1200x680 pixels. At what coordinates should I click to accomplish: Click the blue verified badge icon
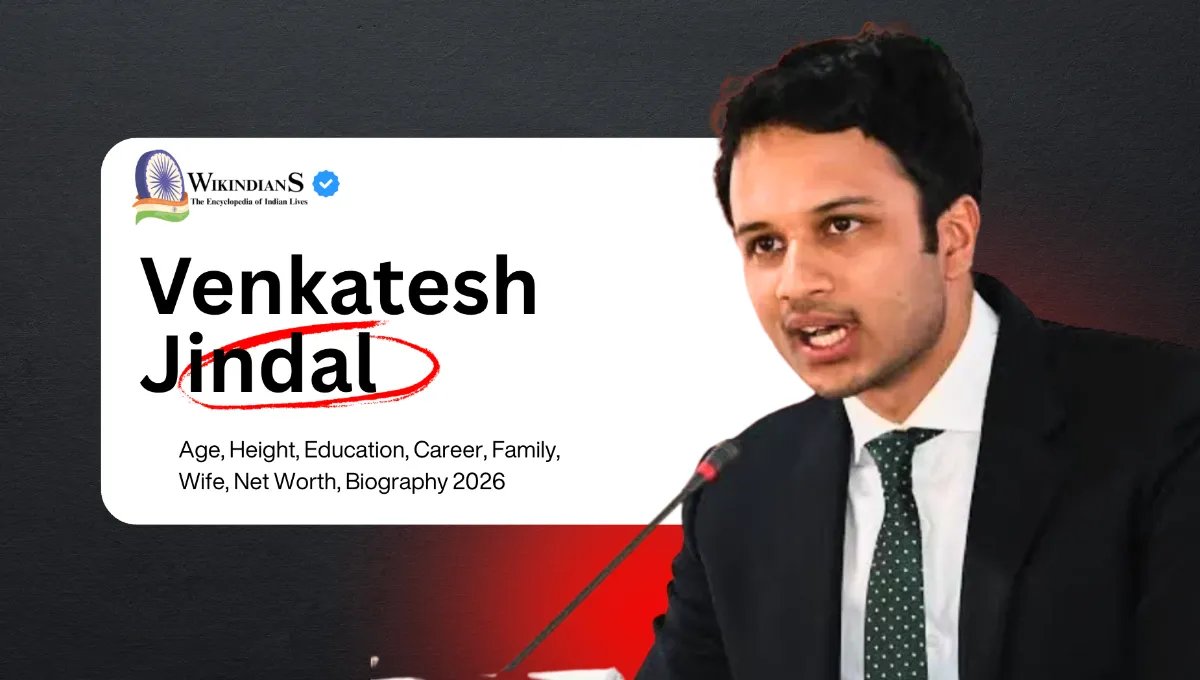click(x=326, y=184)
